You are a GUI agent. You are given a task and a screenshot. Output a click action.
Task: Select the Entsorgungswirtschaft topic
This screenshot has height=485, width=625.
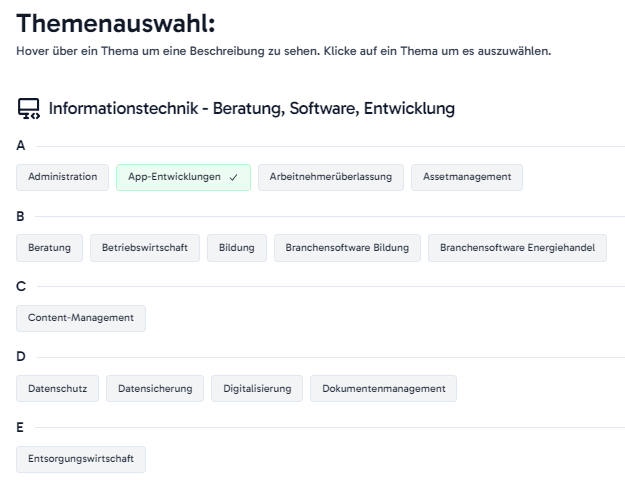coord(81,459)
